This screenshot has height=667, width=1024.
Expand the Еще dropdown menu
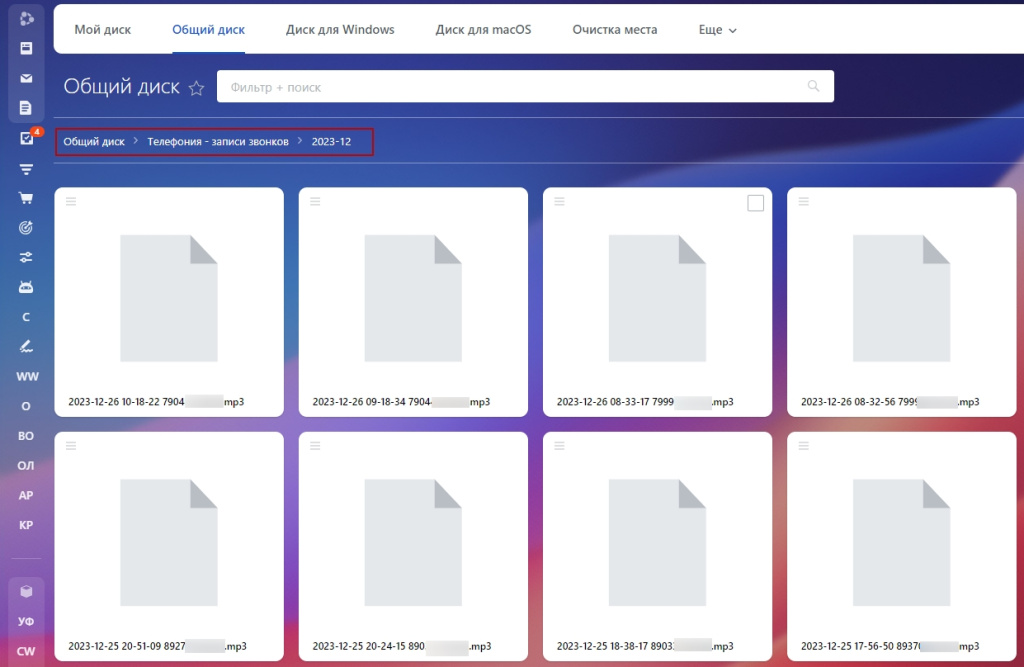pyautogui.click(x=717, y=30)
